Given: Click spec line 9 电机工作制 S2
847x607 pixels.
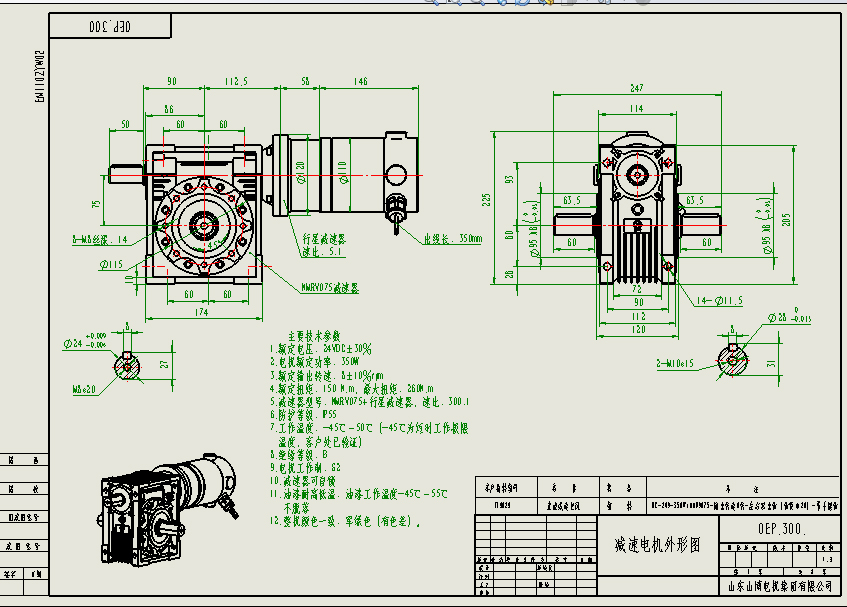Looking at the screenshot, I should (305, 468).
